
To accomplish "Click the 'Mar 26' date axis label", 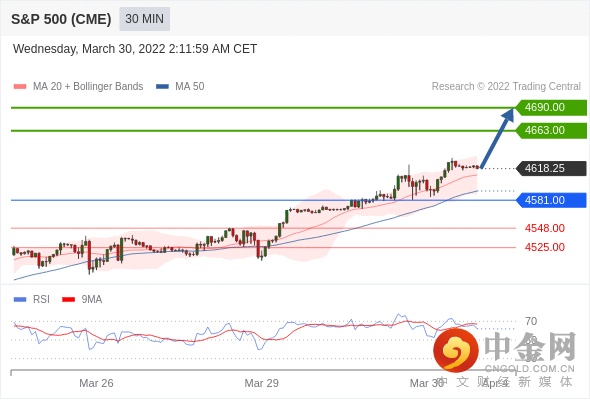I will pos(96,383).
